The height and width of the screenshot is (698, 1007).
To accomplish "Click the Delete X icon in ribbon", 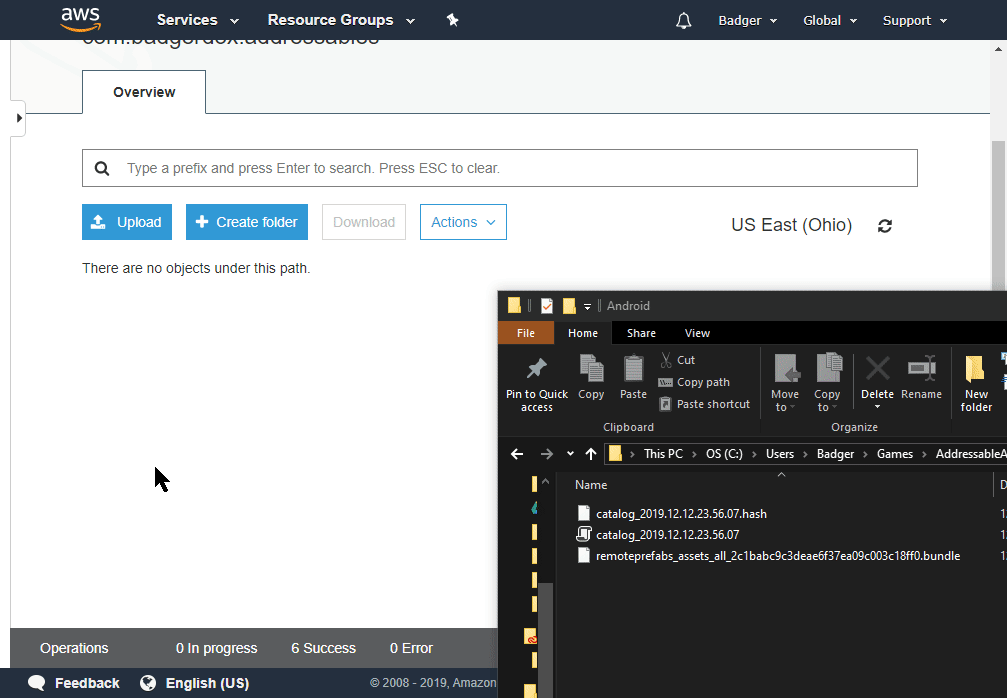I will click(877, 369).
